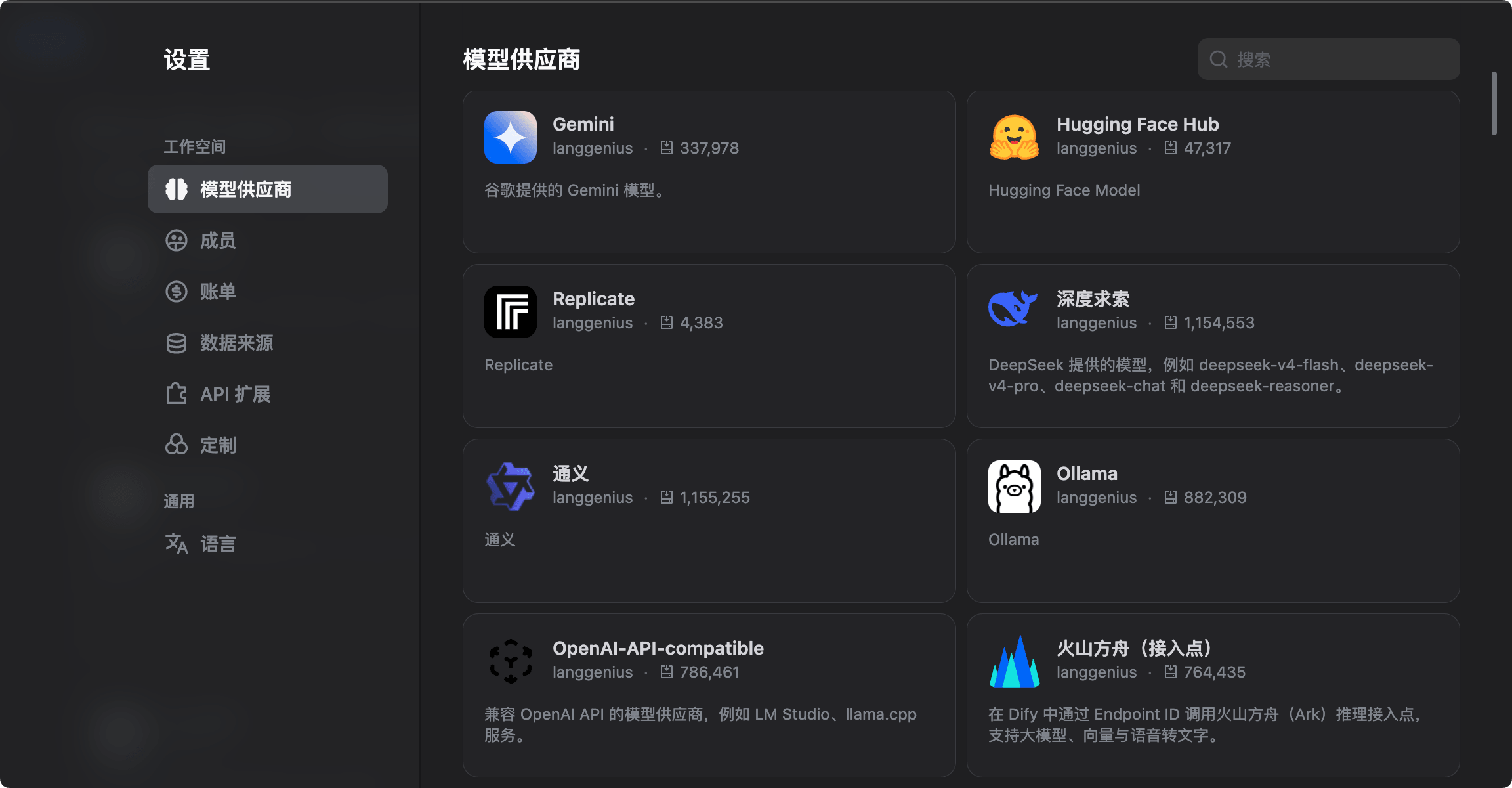Click the install count icon on Ollama card
1512x788 pixels.
pos(1171,497)
